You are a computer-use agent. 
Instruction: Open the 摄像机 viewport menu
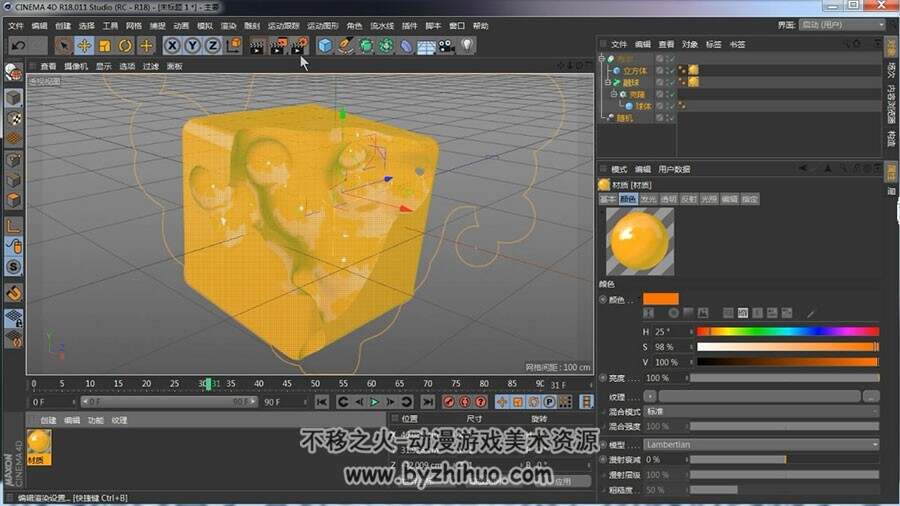tap(76, 67)
